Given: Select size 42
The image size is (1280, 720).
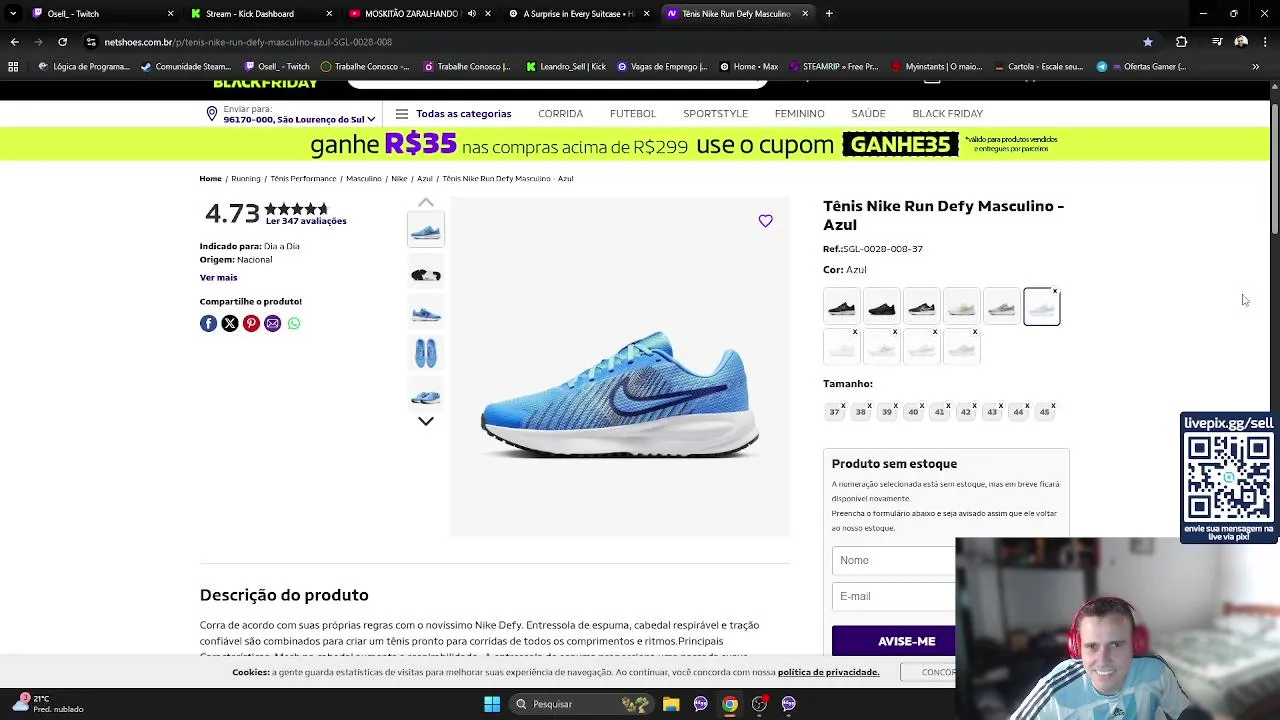Looking at the screenshot, I should (x=965, y=412).
